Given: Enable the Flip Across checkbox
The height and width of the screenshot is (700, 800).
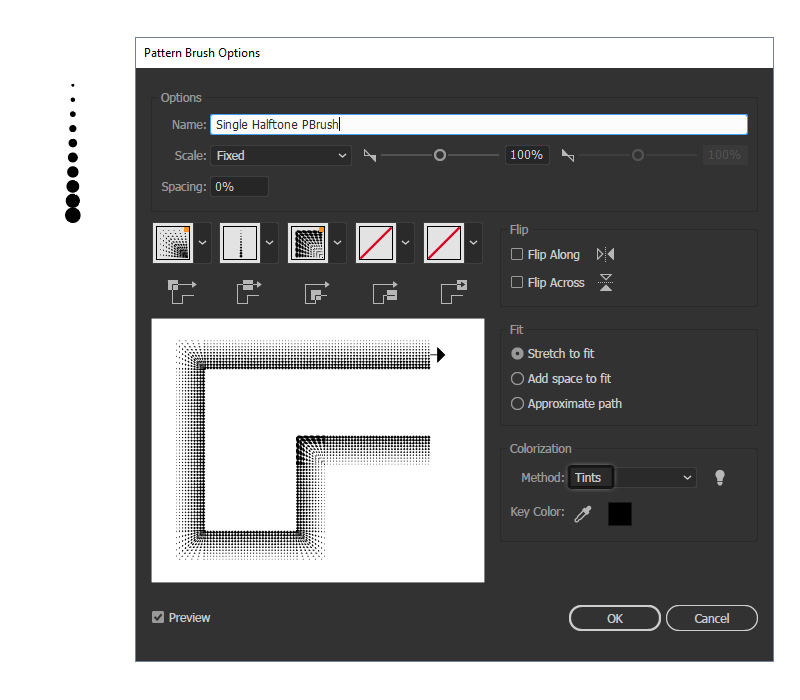Looking at the screenshot, I should tap(517, 283).
